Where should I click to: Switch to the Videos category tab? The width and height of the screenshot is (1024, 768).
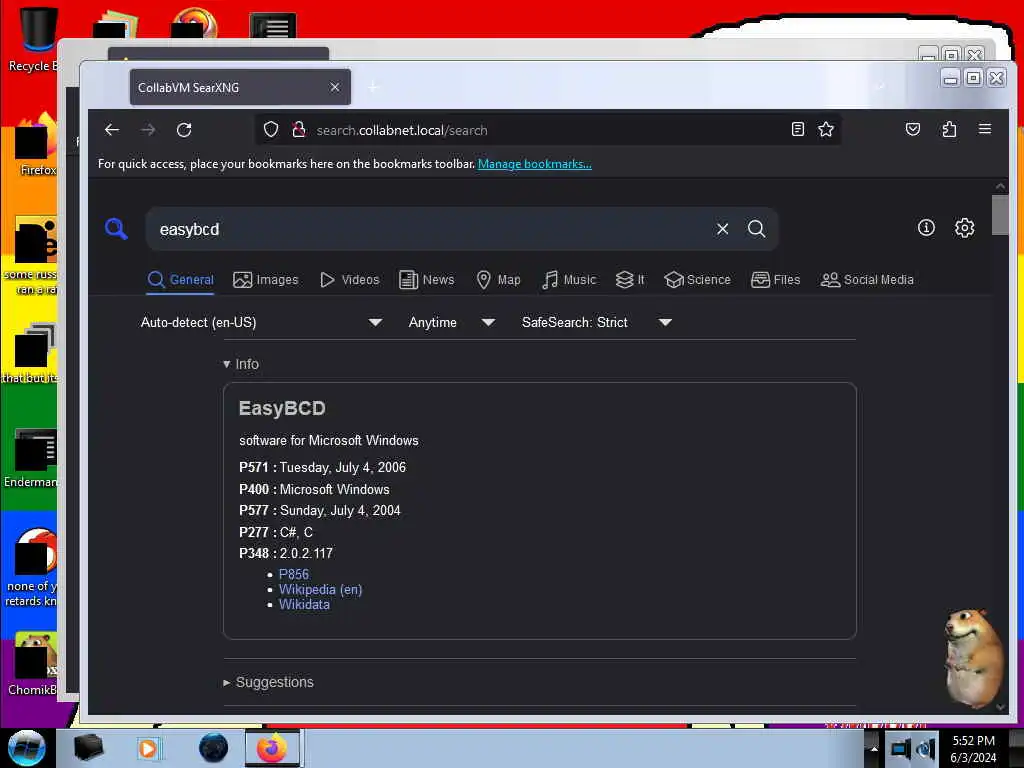(x=349, y=280)
